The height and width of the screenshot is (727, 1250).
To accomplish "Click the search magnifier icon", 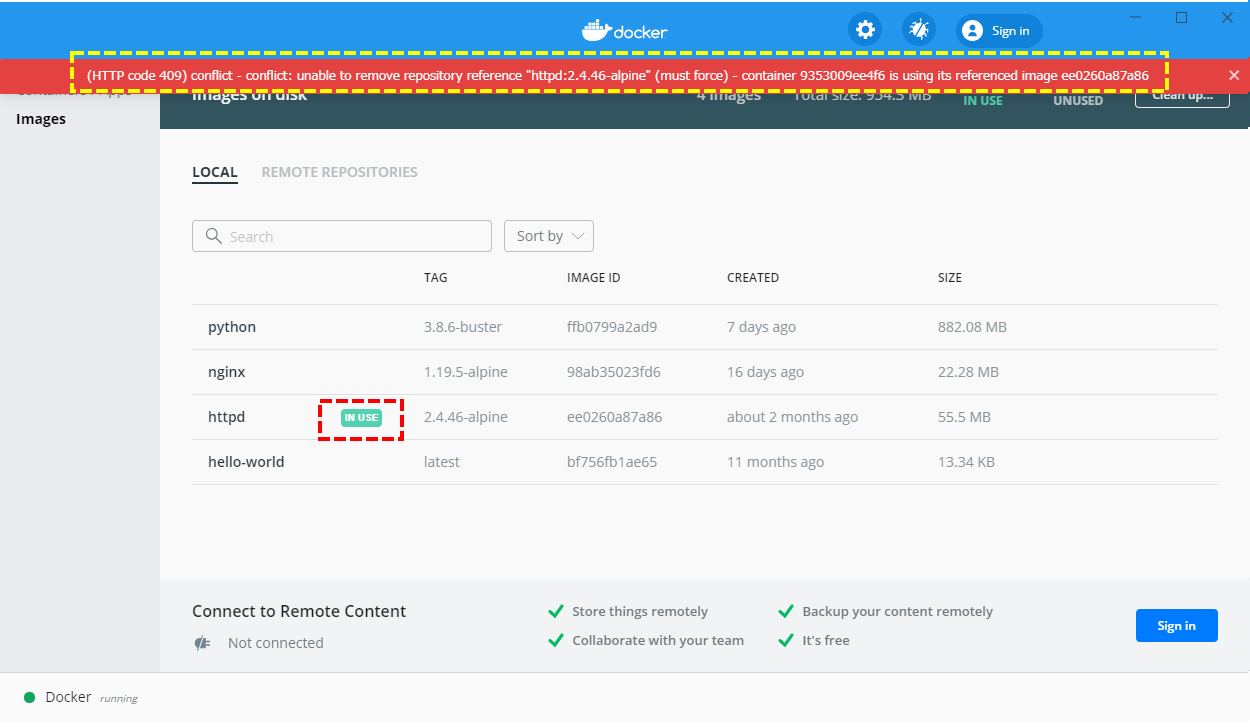I will click(213, 236).
